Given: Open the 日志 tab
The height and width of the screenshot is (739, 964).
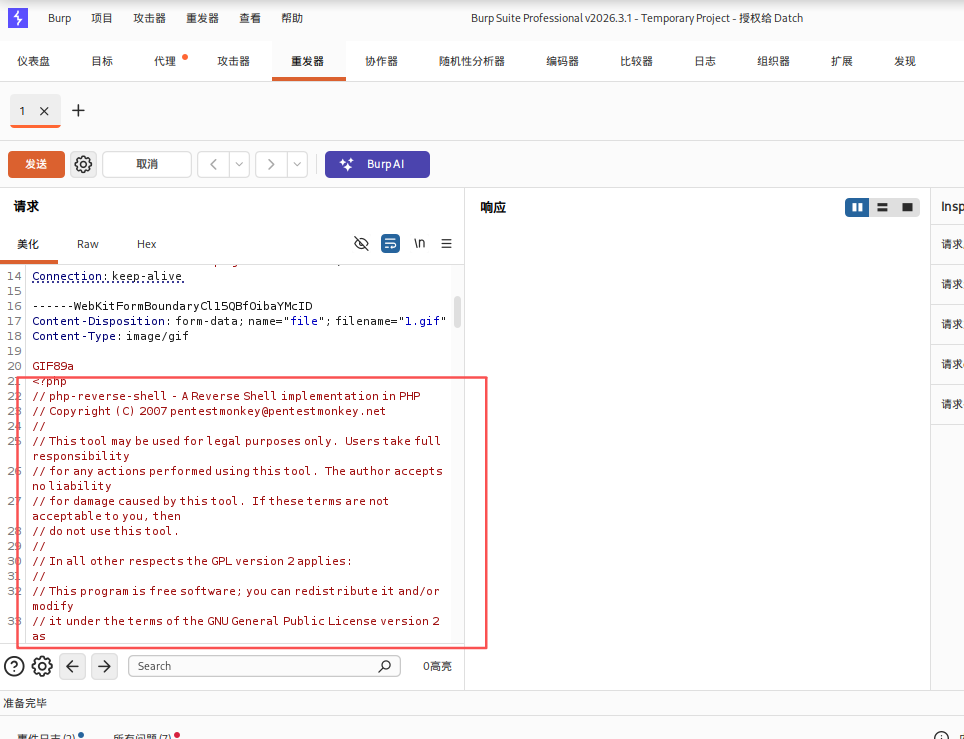Looking at the screenshot, I should 705,61.
